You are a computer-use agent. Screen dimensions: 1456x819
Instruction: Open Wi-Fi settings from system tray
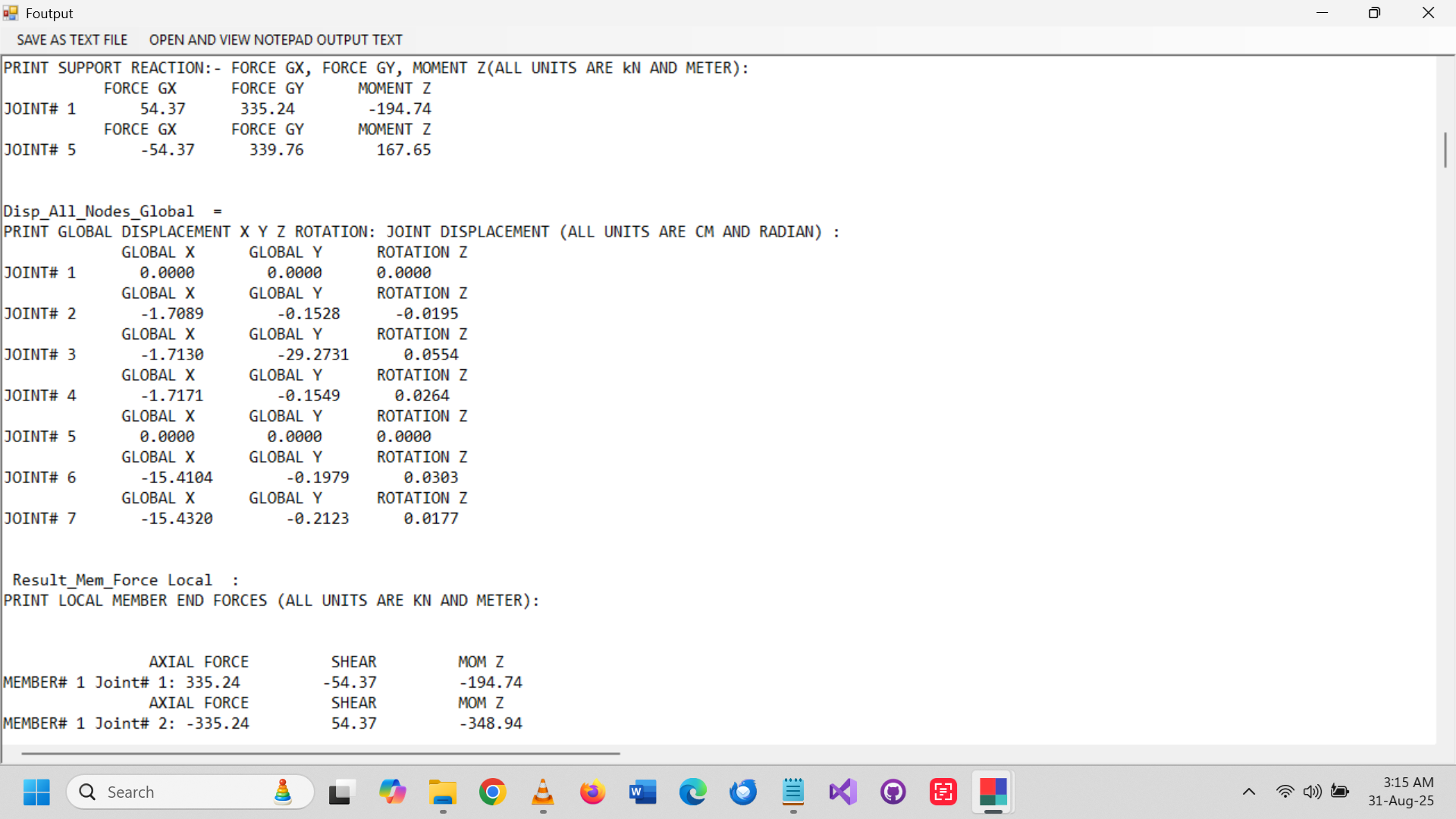coord(1285,792)
